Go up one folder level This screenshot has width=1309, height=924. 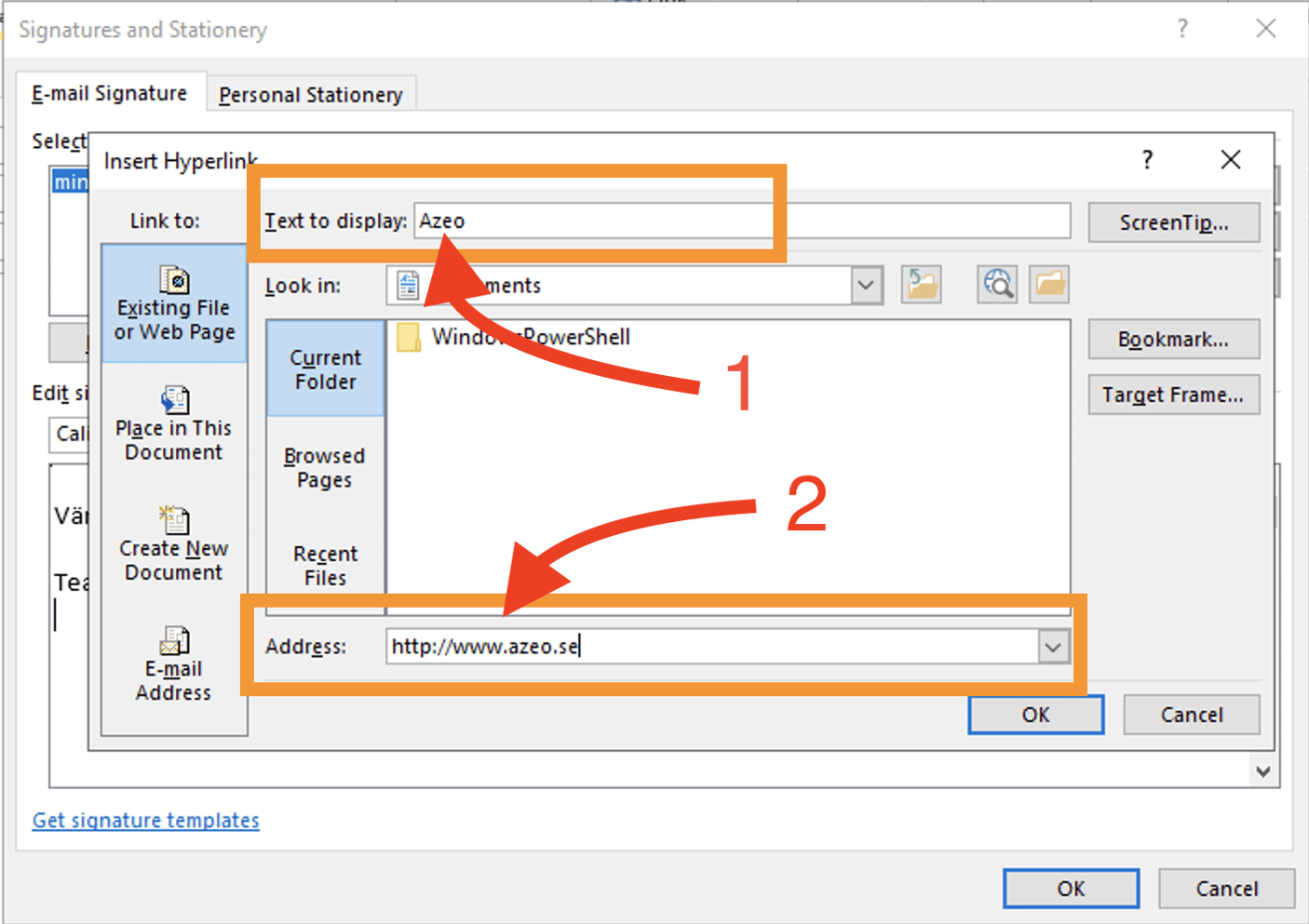point(922,284)
